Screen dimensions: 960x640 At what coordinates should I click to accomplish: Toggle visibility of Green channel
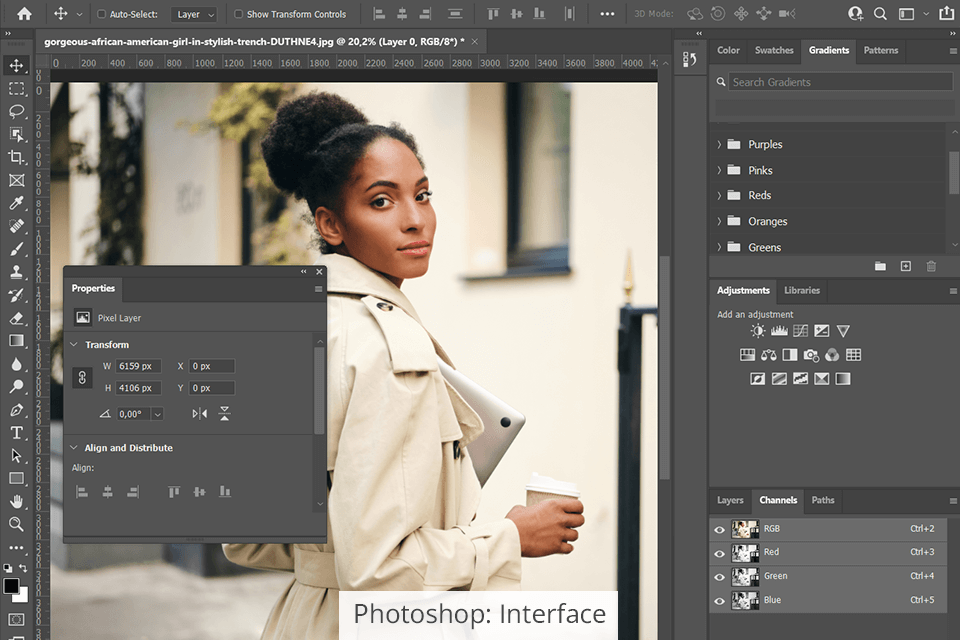(x=719, y=577)
